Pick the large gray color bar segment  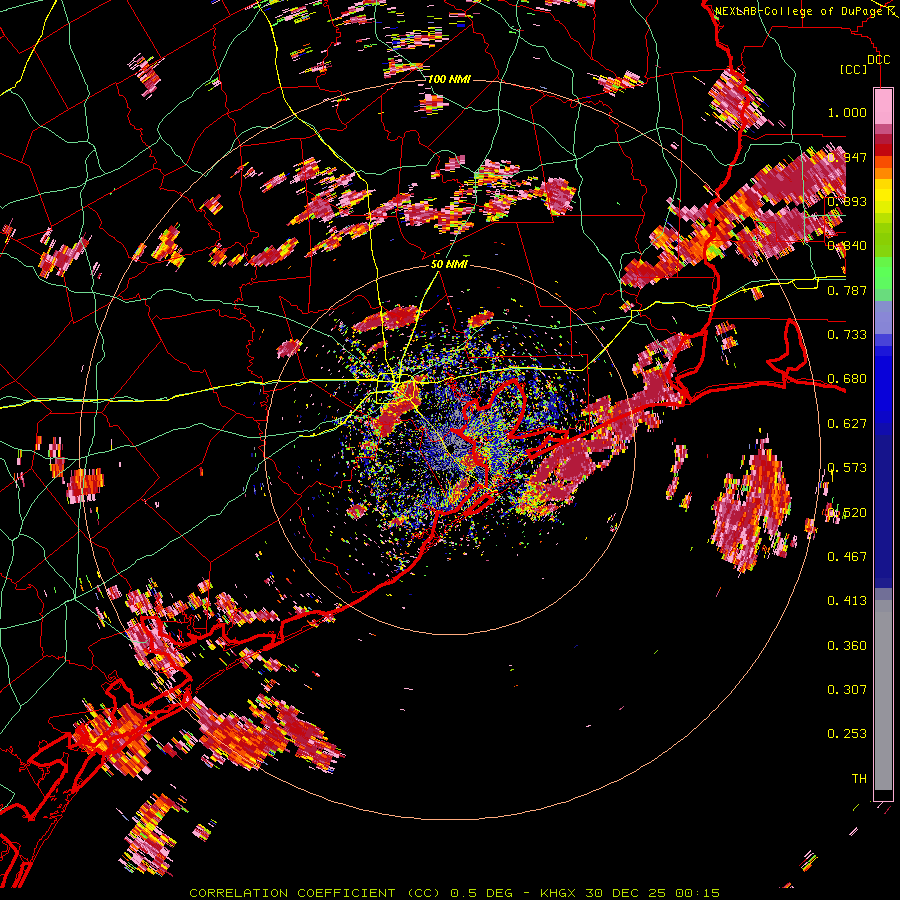[x=883, y=695]
